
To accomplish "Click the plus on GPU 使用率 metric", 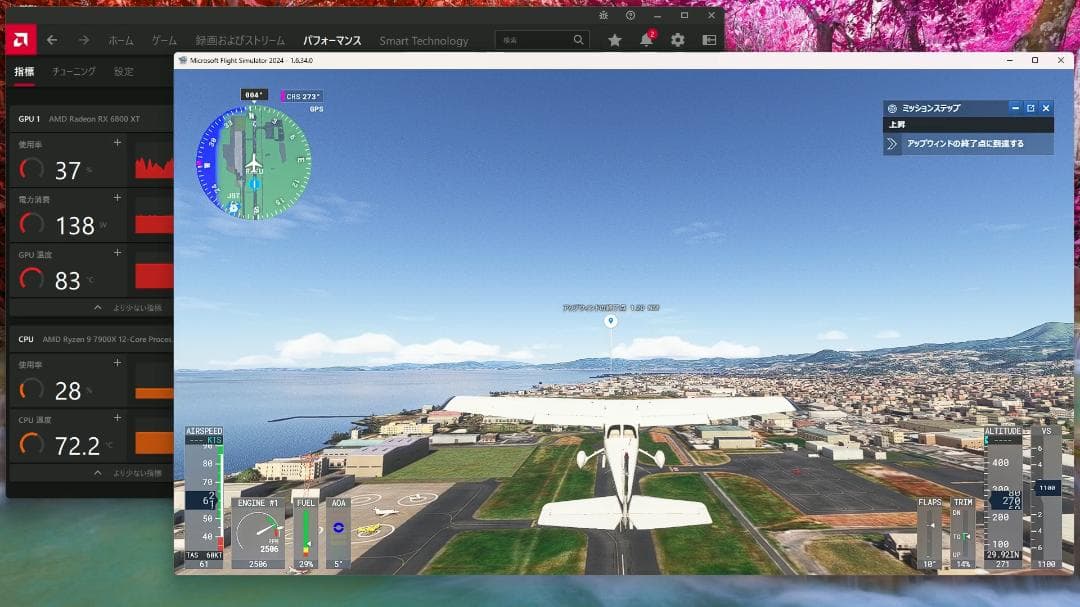I will tap(117, 143).
